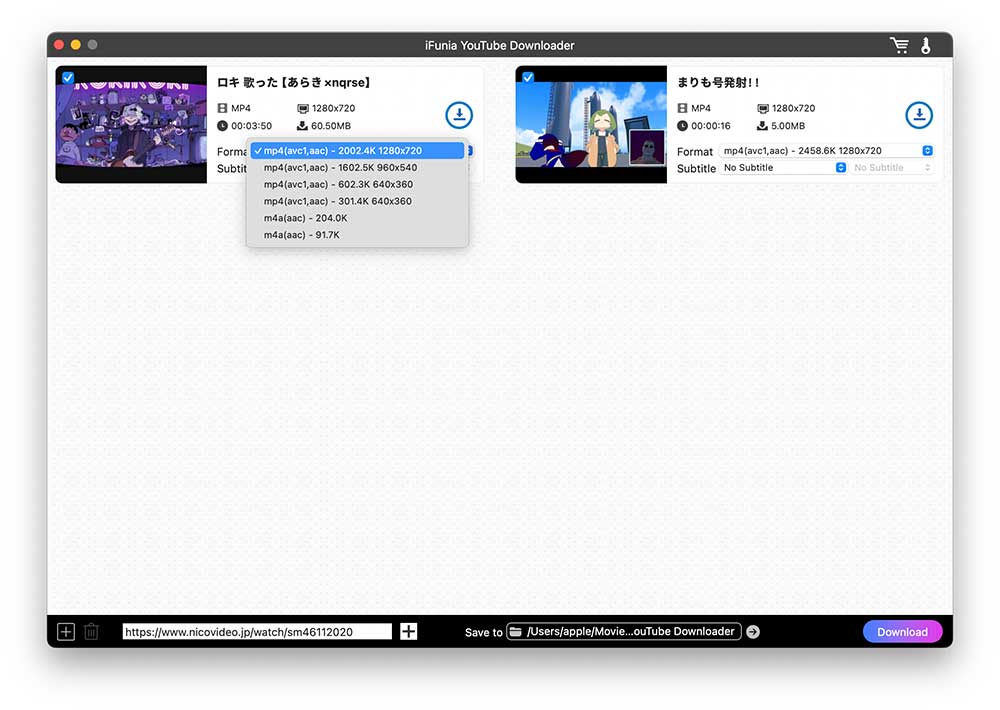Open the No Subtitle dropdown

[x=784, y=168]
